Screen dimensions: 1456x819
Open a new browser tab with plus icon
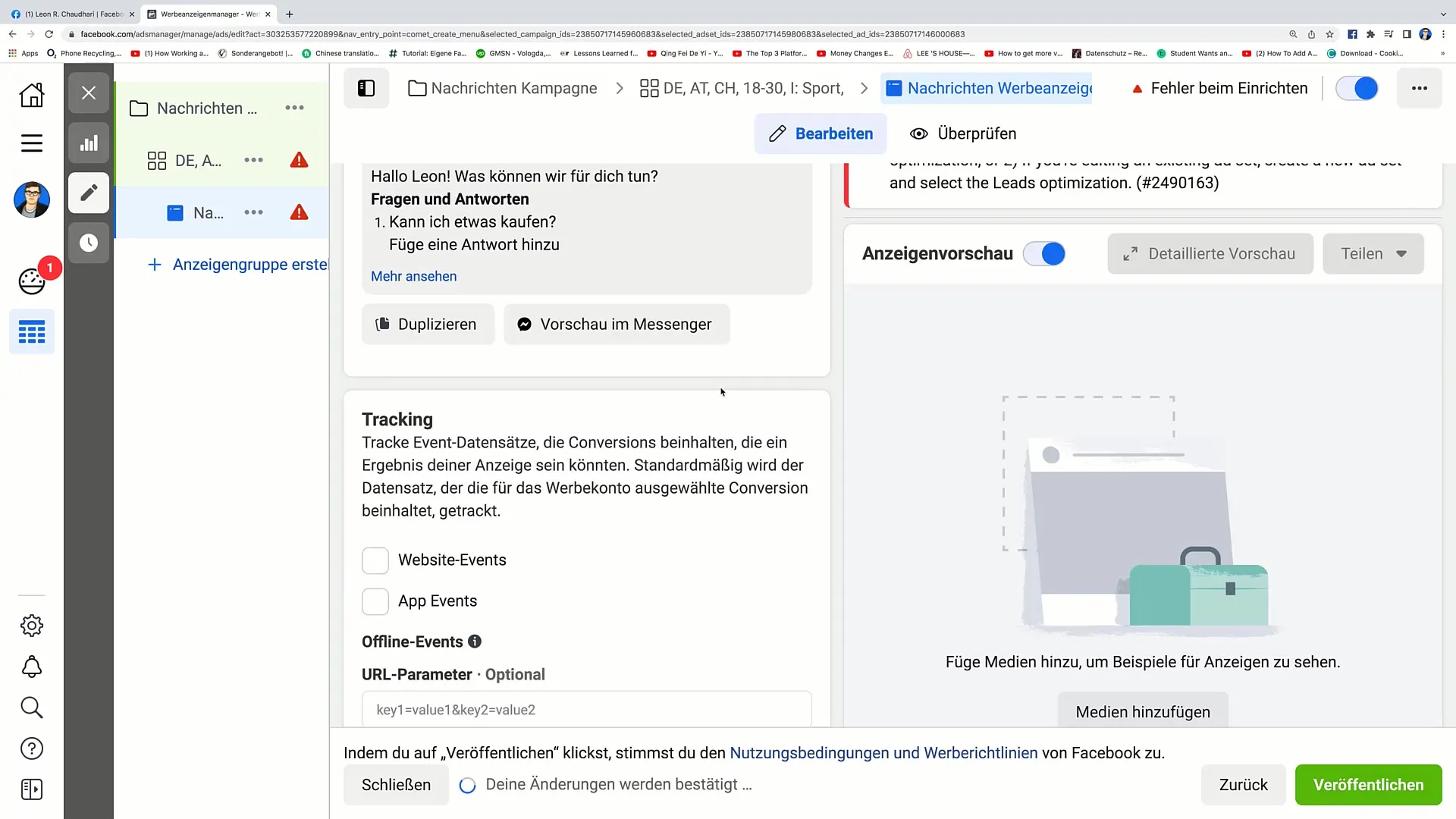tap(290, 14)
